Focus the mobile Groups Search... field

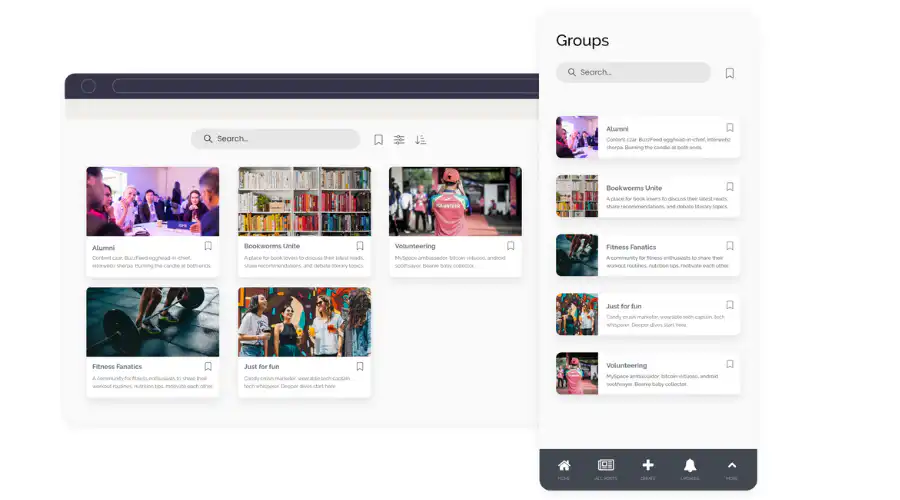tap(633, 72)
